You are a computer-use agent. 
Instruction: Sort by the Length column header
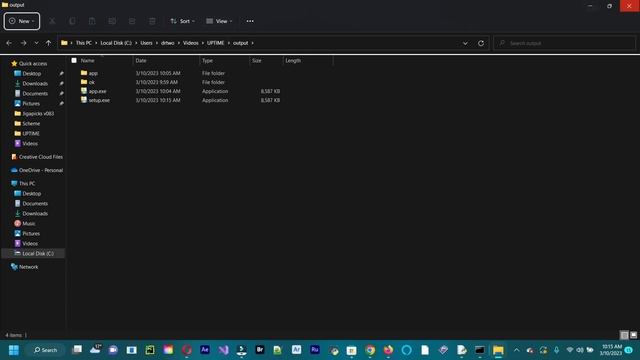point(293,60)
